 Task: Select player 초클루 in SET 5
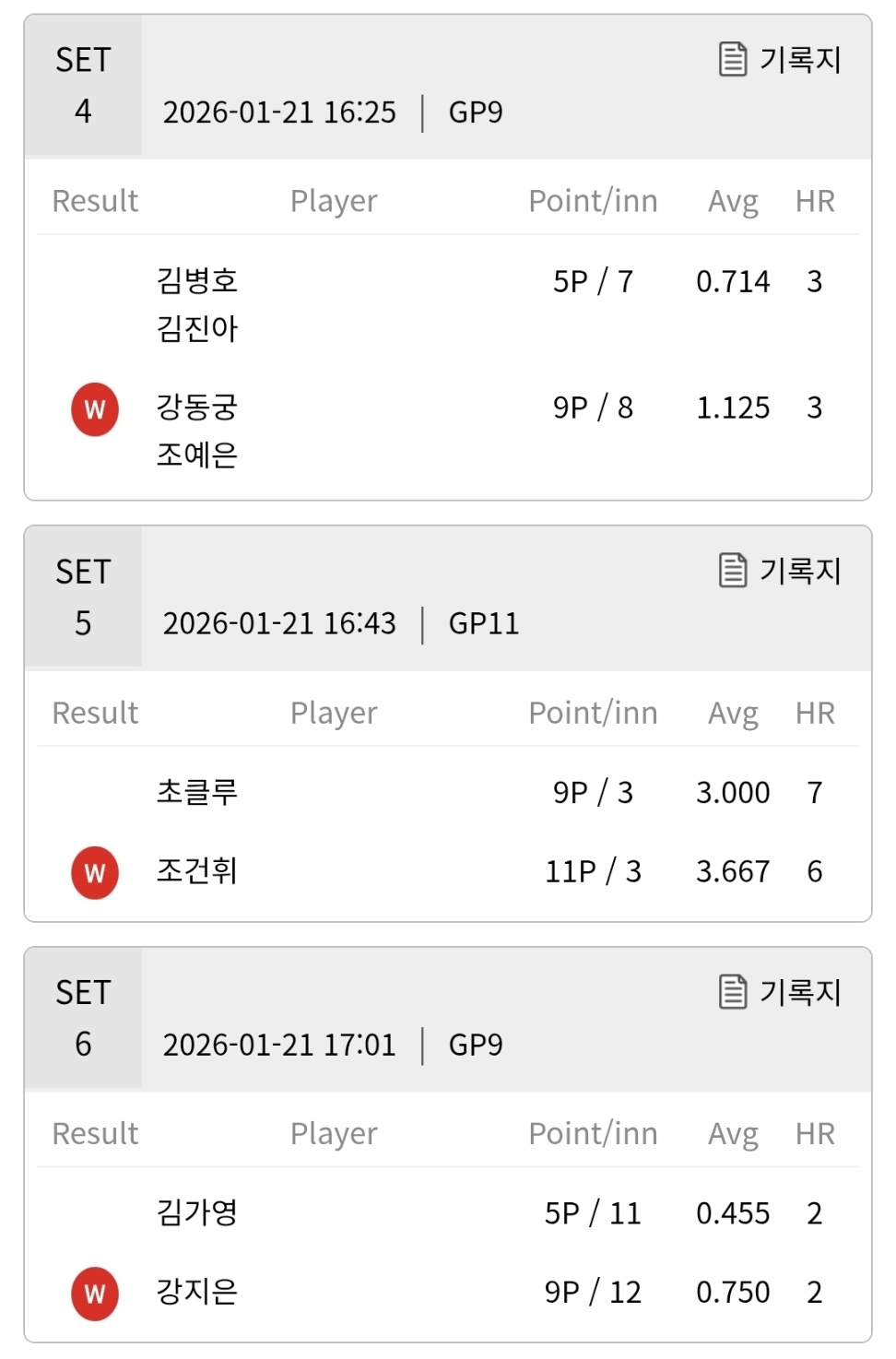(x=197, y=792)
